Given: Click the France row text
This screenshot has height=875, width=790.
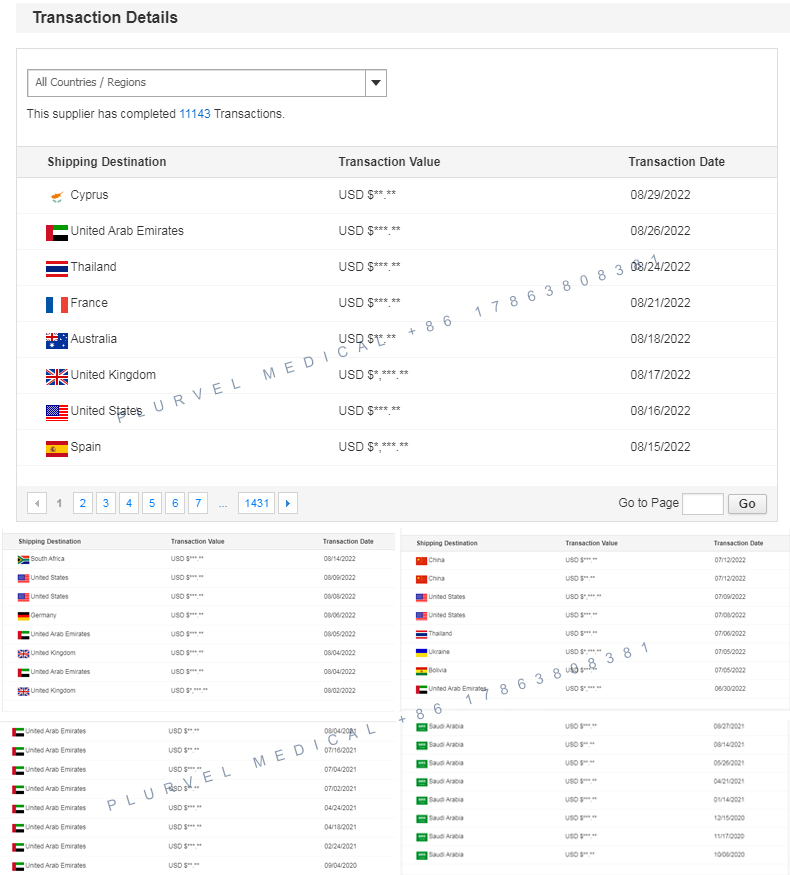Looking at the screenshot, I should pos(89,303).
